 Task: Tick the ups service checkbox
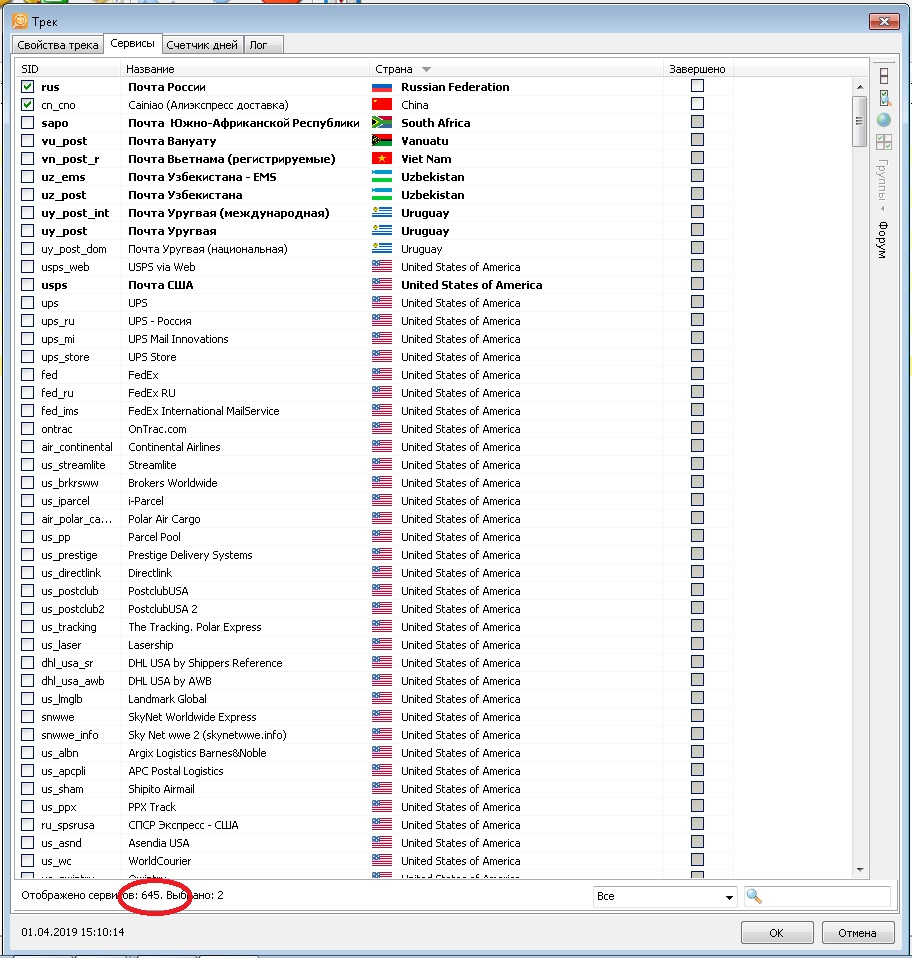(27, 302)
